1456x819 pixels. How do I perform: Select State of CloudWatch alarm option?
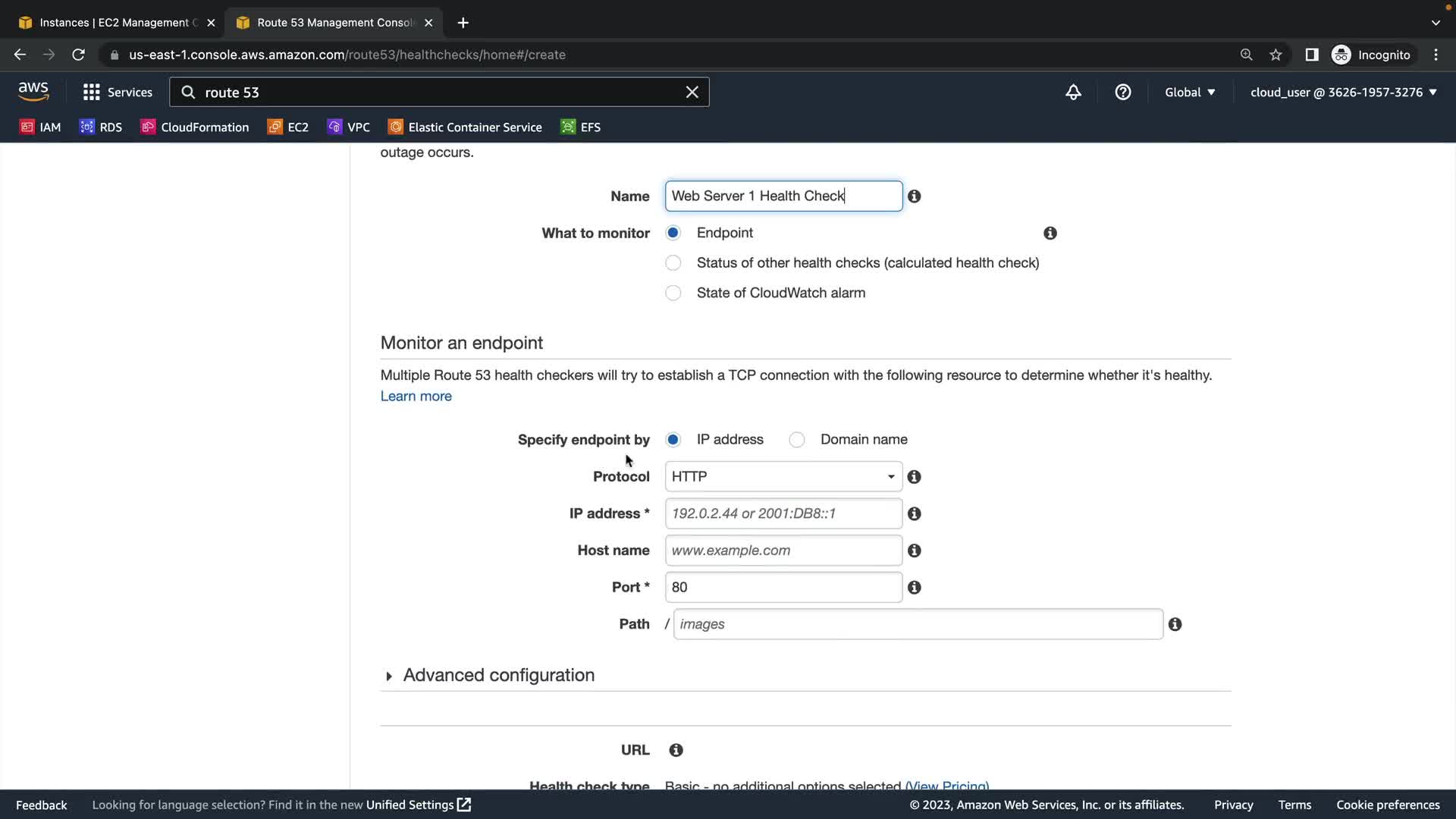point(673,293)
